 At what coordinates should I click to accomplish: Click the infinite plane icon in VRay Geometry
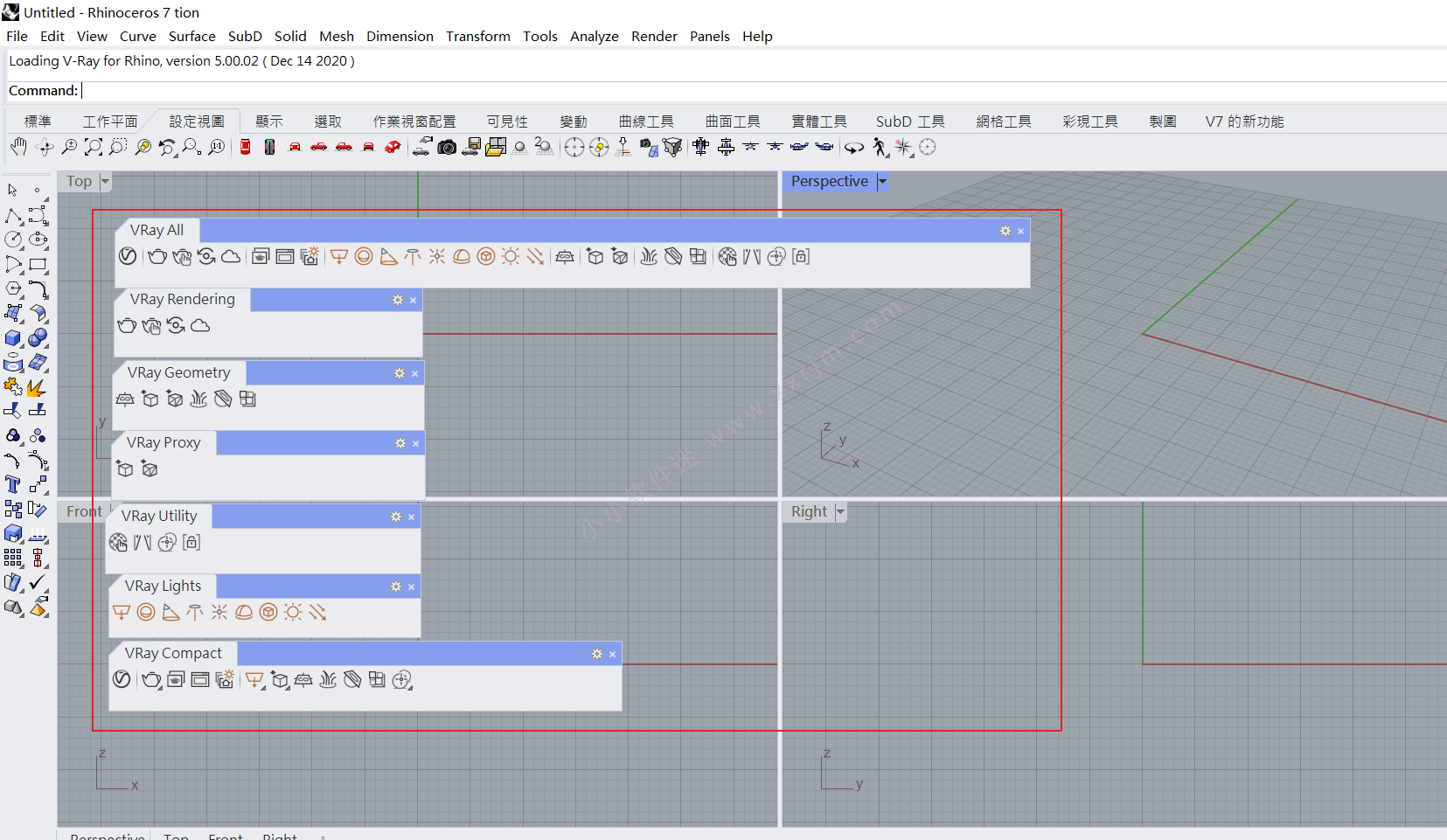click(x=125, y=399)
